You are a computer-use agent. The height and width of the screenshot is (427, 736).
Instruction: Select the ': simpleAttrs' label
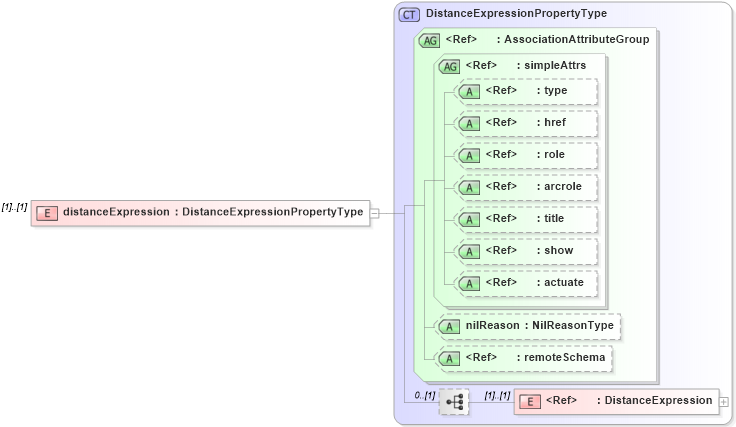551,65
